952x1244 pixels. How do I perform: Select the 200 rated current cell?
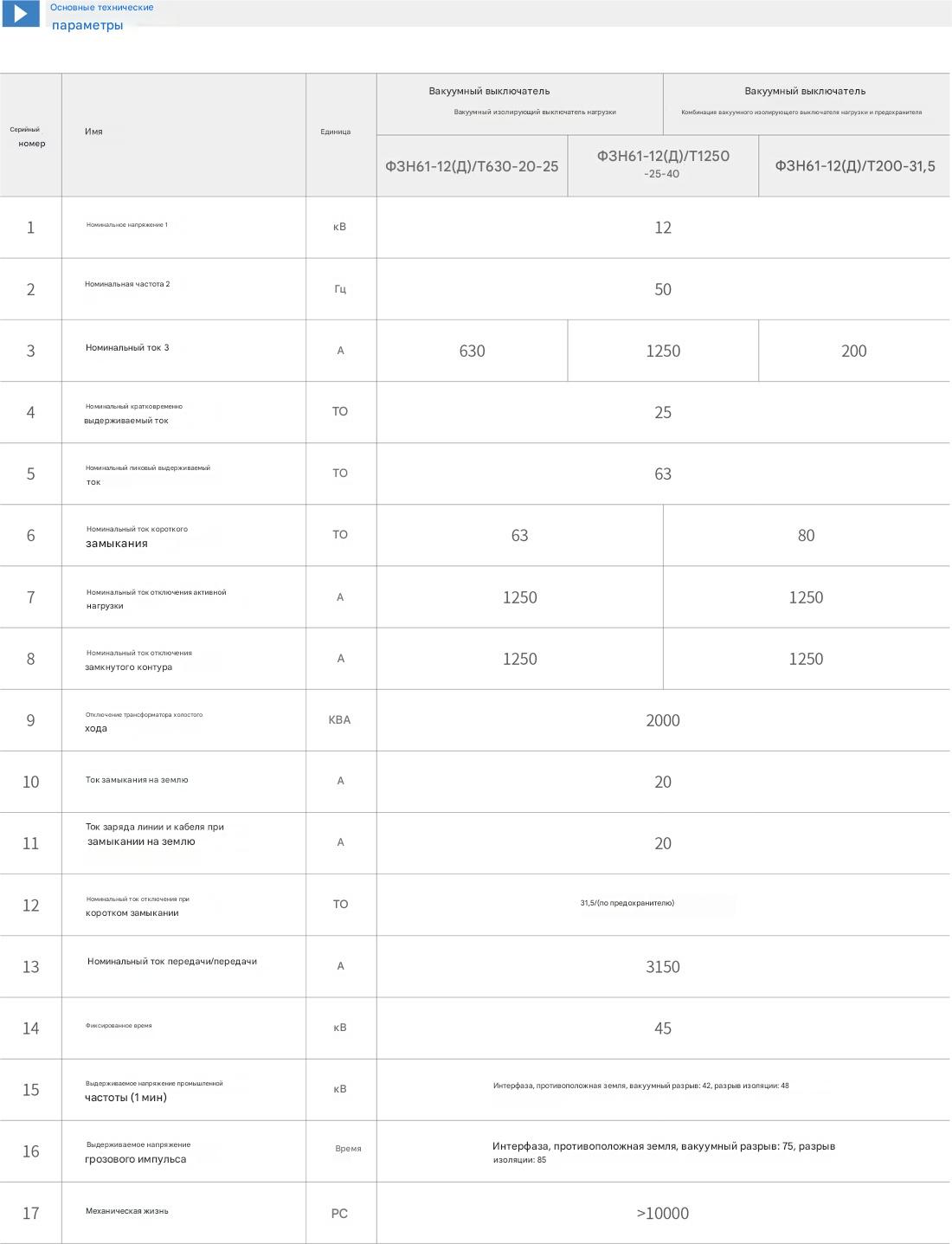point(853,351)
